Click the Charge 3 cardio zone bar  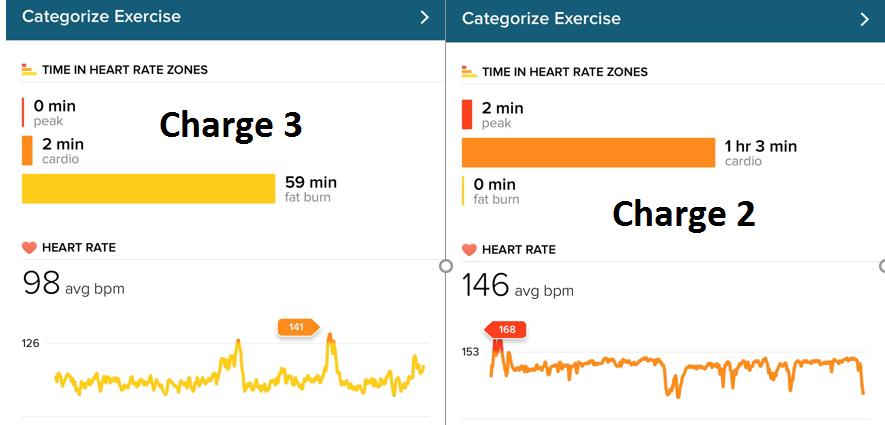27,151
